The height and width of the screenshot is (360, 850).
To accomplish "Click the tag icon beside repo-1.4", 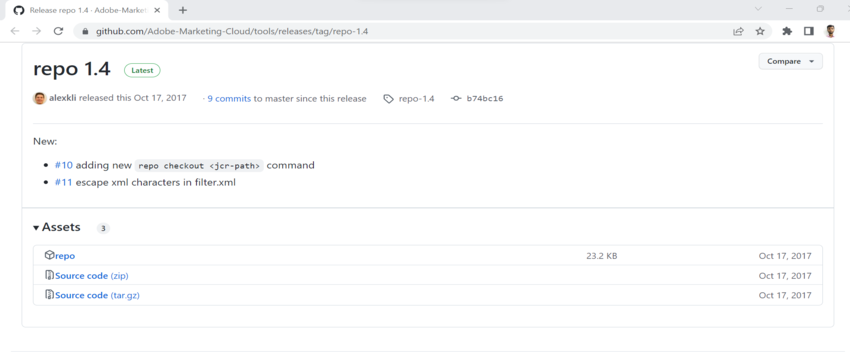I will (388, 99).
